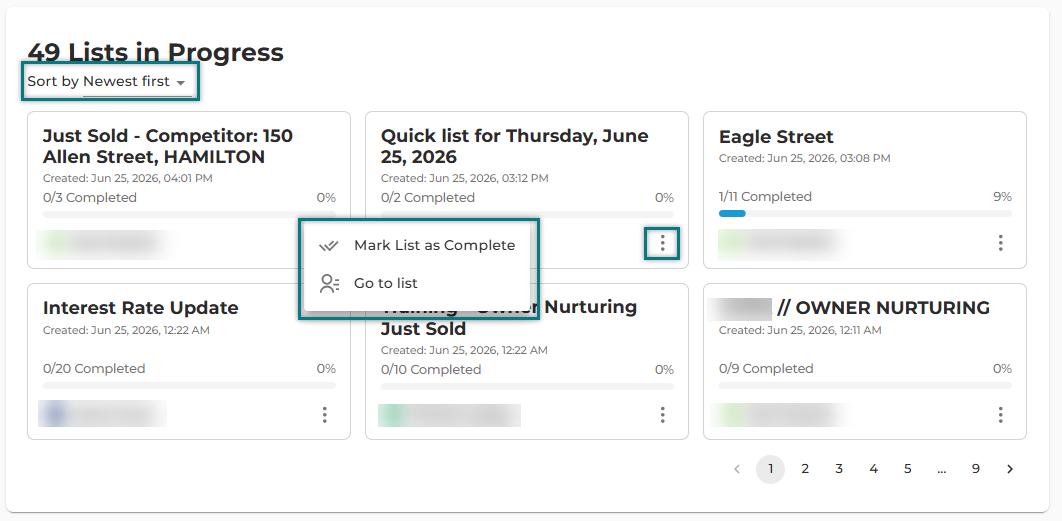
Task: Click the 0/20 Completed text
Action: pyautogui.click(x=93, y=369)
